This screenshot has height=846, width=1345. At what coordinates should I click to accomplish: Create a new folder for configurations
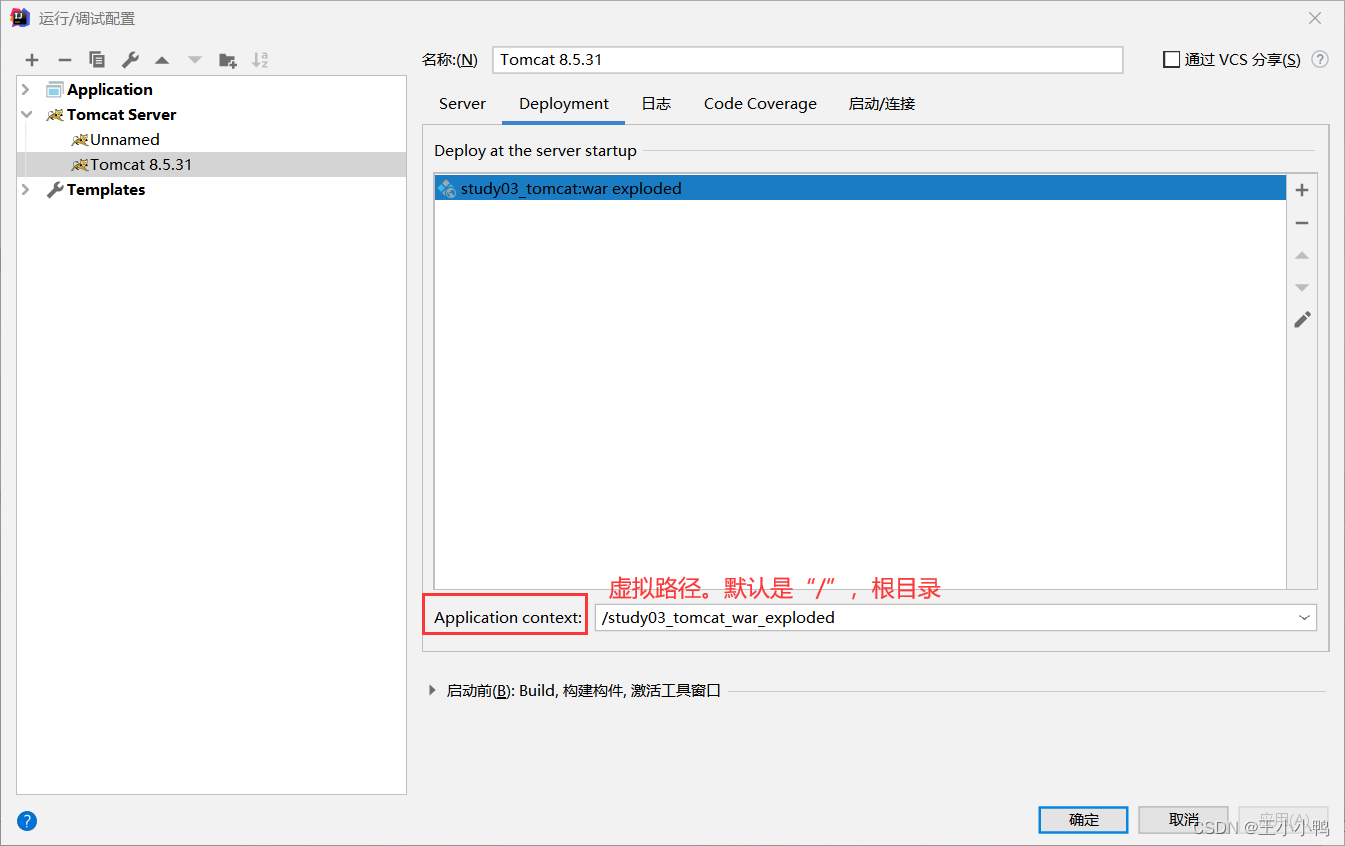coord(227,59)
